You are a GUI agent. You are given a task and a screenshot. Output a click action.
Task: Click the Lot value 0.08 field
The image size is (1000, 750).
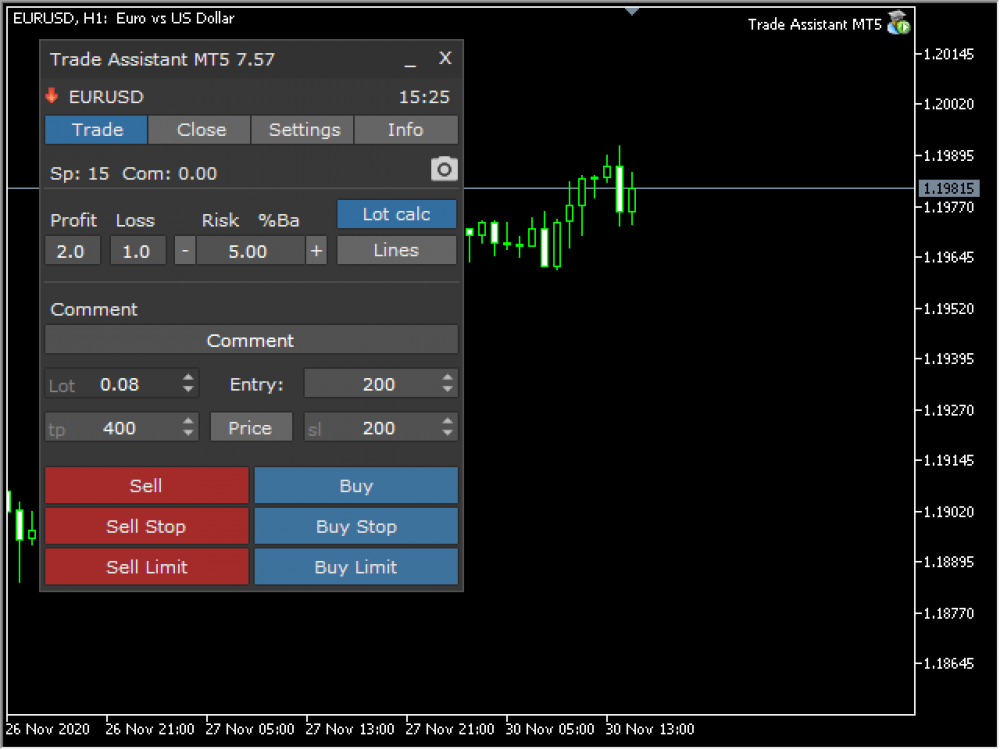120,385
